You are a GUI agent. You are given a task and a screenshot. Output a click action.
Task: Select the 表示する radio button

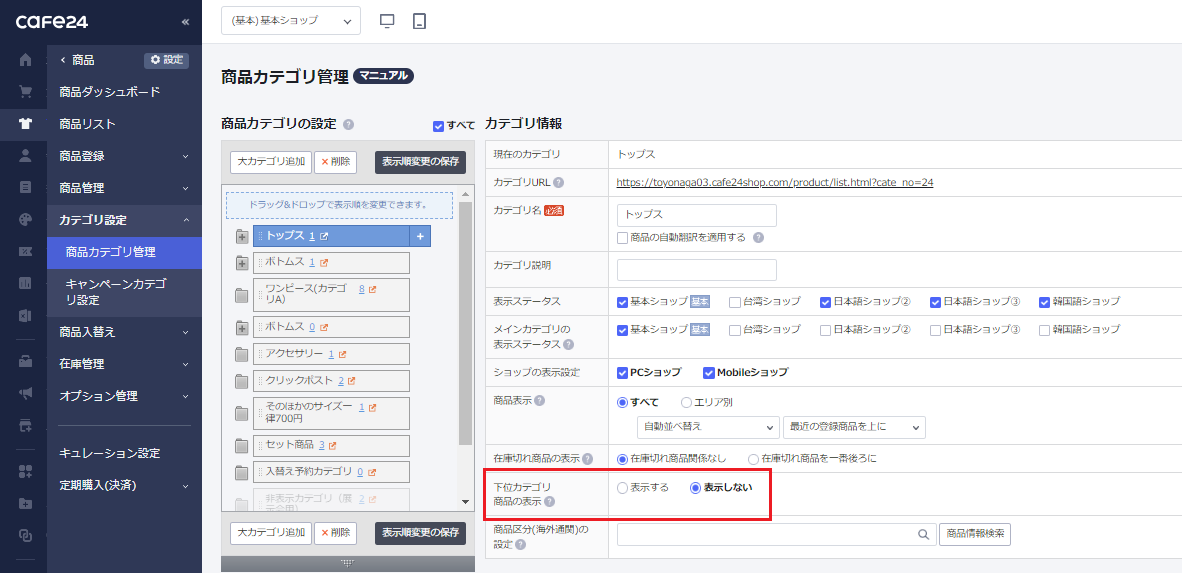pyautogui.click(x=622, y=487)
